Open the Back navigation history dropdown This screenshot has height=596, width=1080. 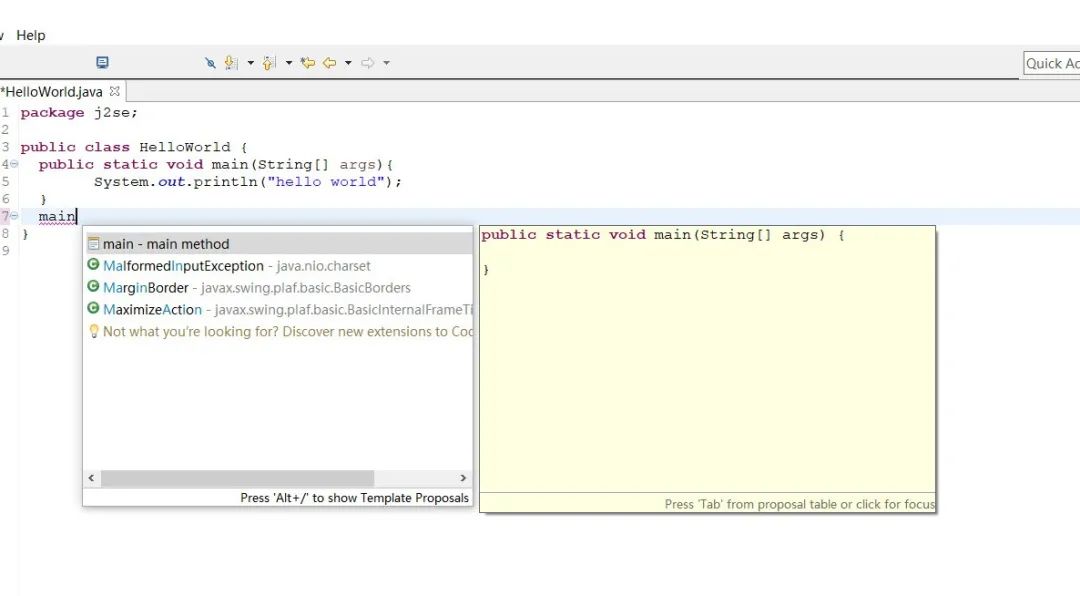tap(348, 62)
